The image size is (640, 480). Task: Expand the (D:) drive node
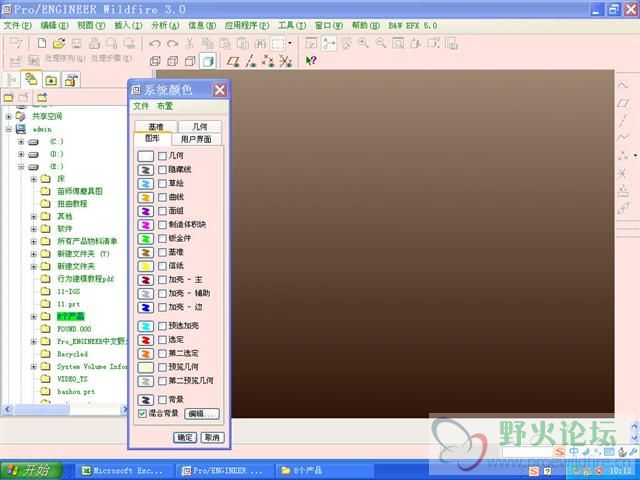(x=21, y=154)
